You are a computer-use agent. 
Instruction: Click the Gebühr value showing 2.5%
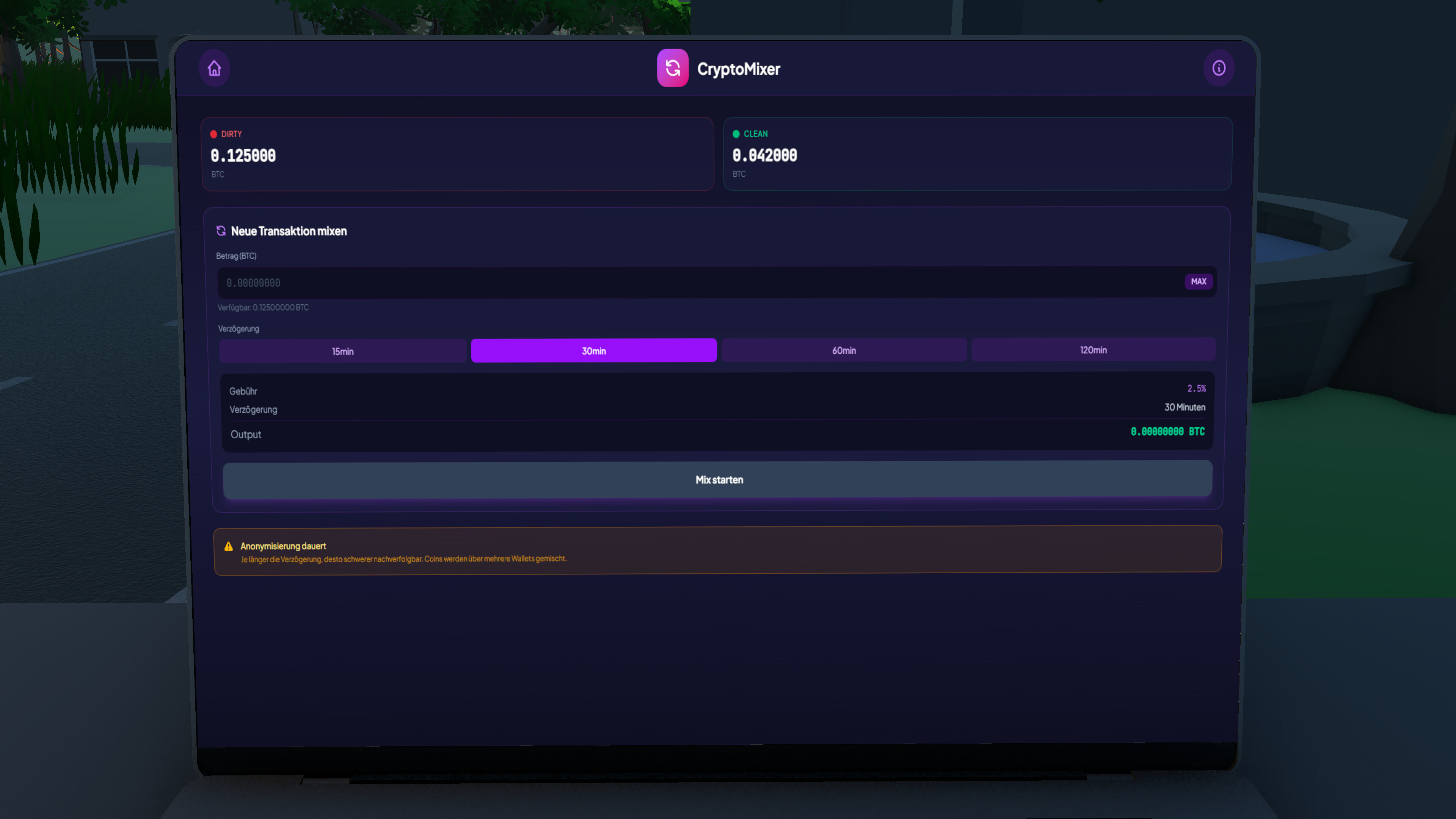1196,388
